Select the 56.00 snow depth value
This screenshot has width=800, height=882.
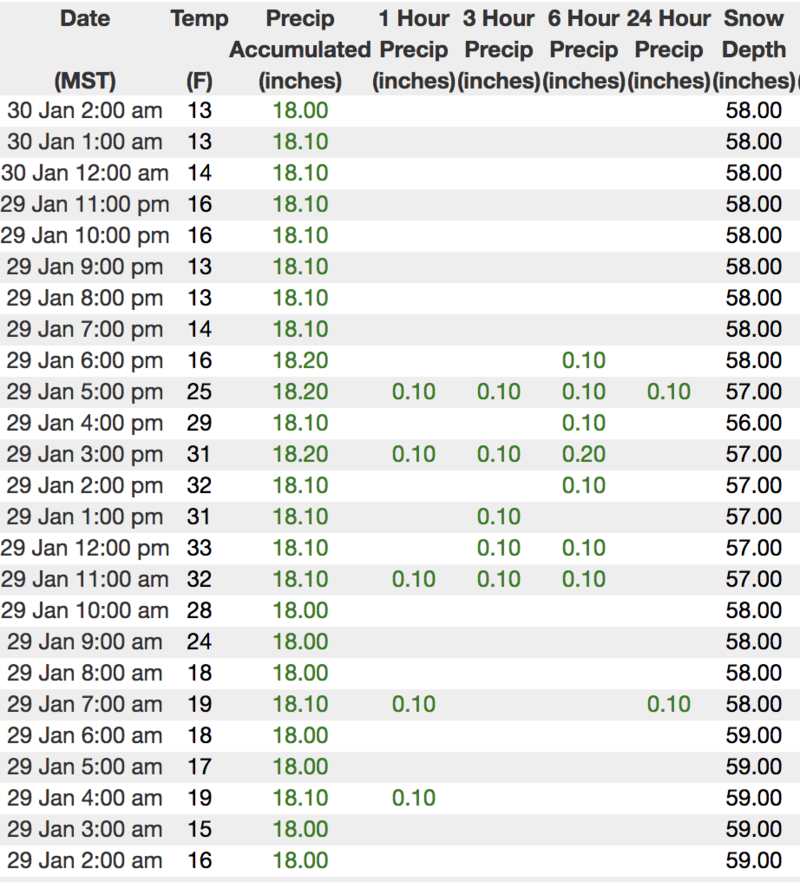pos(753,423)
